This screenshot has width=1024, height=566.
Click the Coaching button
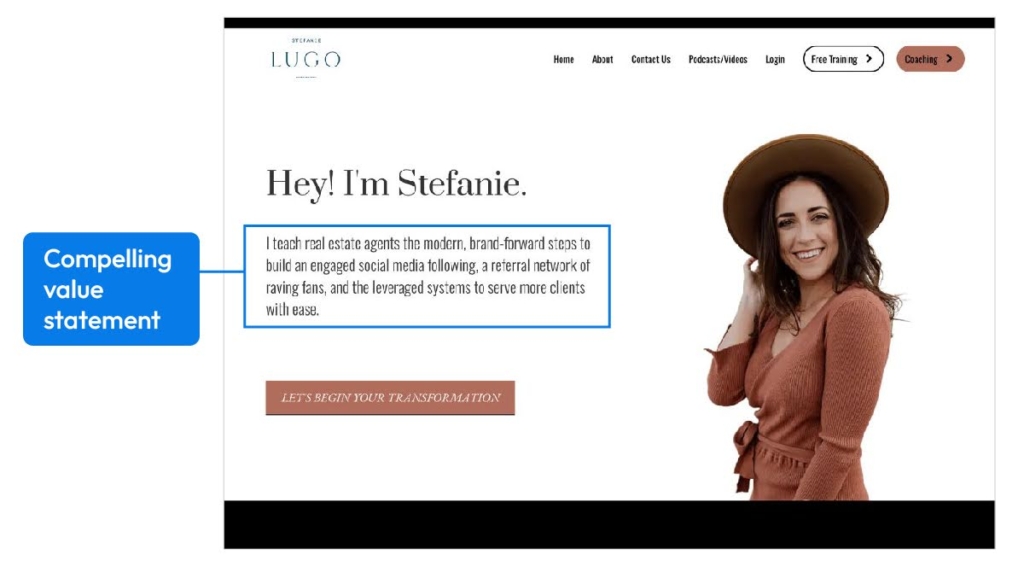pos(930,59)
